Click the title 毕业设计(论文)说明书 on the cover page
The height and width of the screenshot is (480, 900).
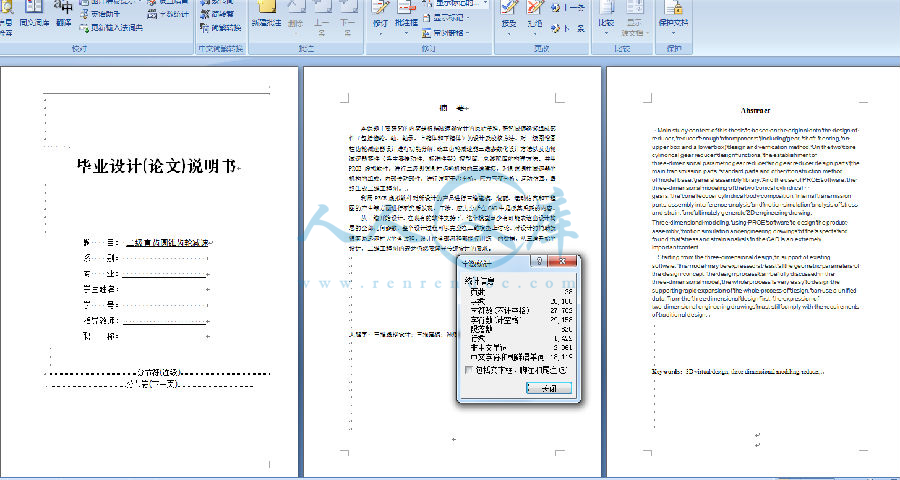157,167
